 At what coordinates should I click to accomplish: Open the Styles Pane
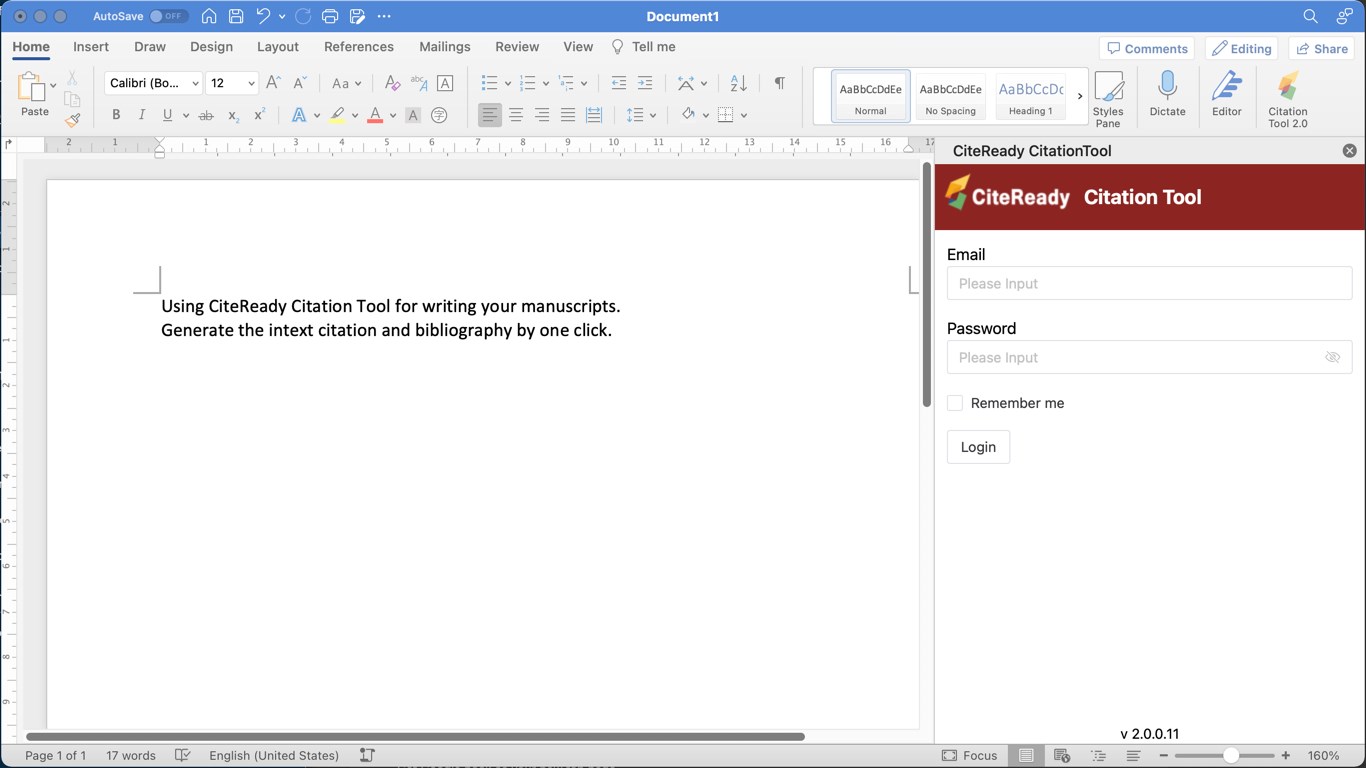(x=1108, y=99)
